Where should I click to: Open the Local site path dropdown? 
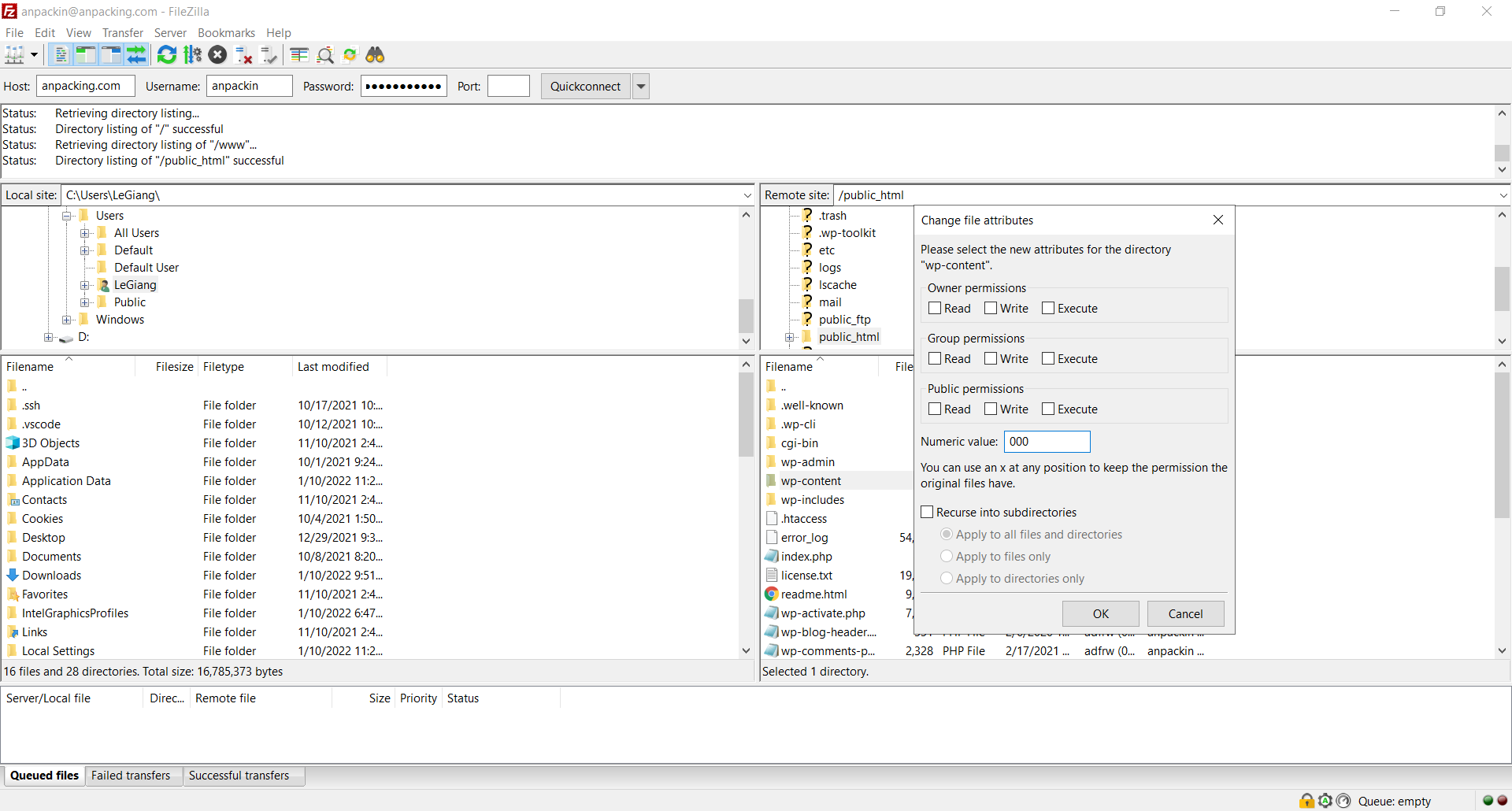[747, 195]
